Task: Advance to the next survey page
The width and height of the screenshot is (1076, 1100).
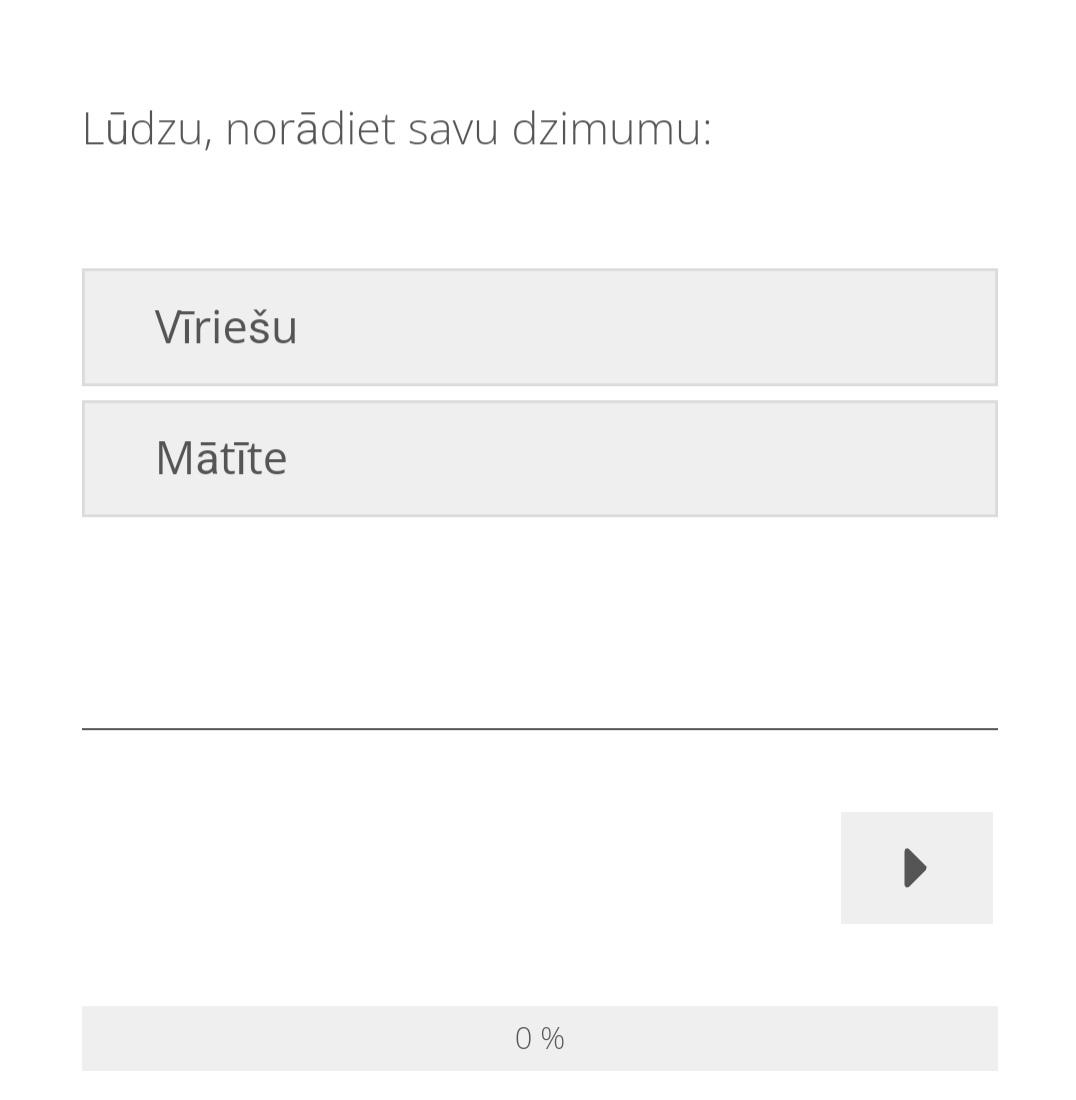Action: point(916,868)
